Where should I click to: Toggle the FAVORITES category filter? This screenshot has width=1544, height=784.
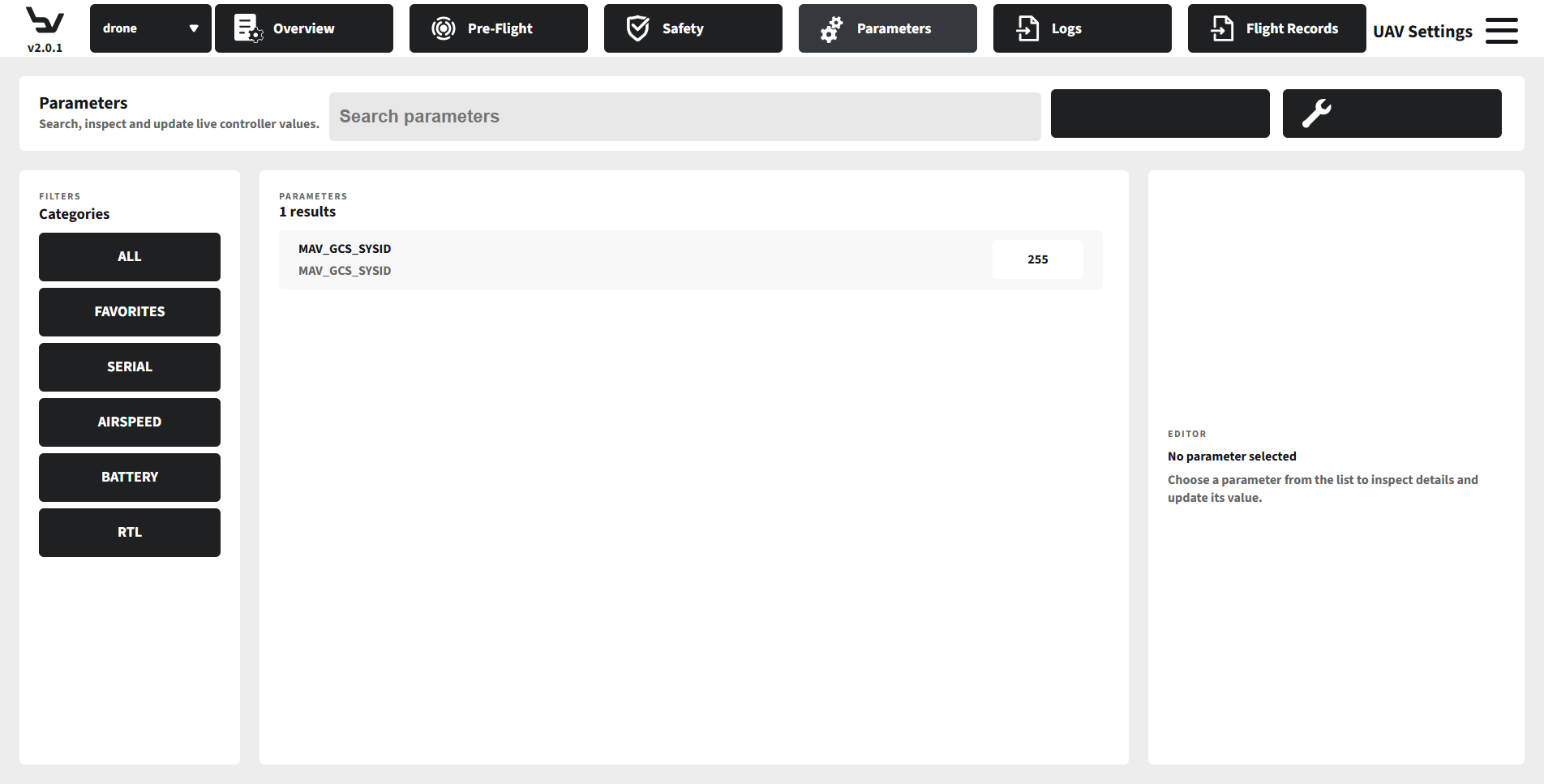129,311
